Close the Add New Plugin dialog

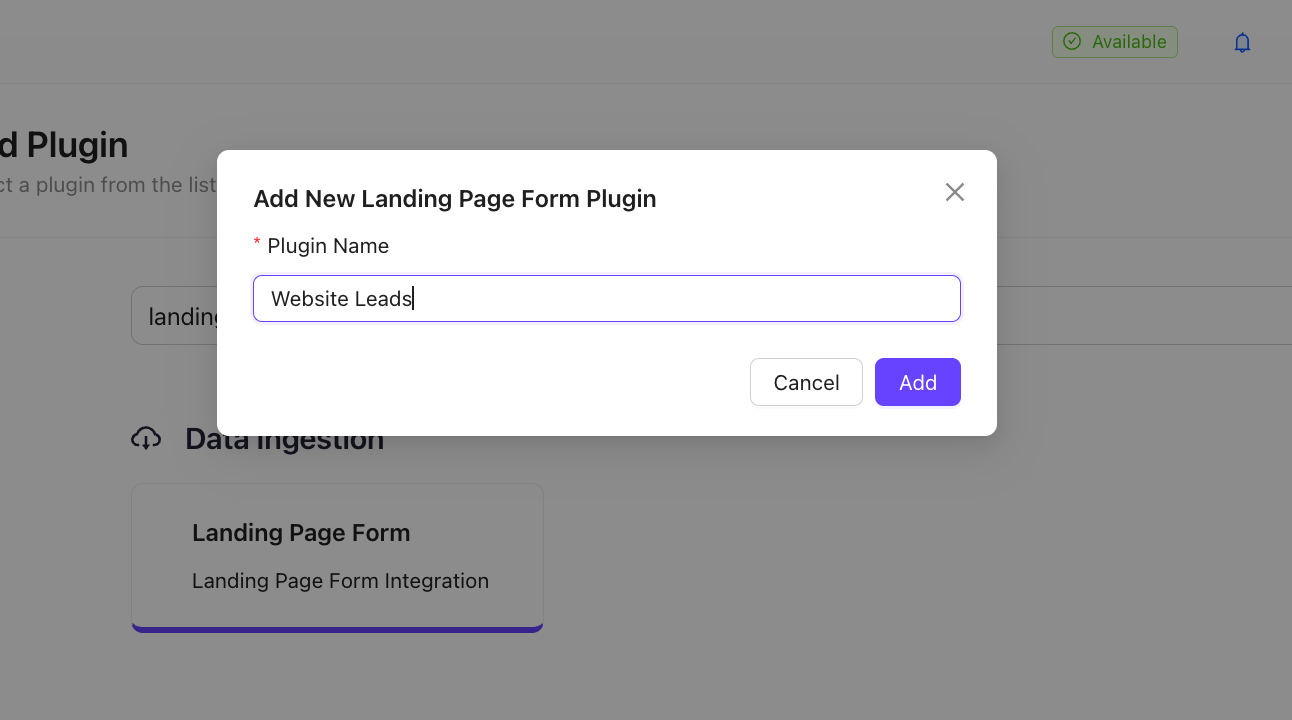(x=954, y=192)
